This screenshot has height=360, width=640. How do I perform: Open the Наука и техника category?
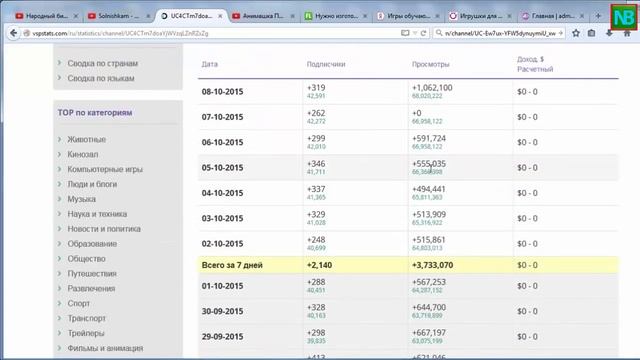97,214
